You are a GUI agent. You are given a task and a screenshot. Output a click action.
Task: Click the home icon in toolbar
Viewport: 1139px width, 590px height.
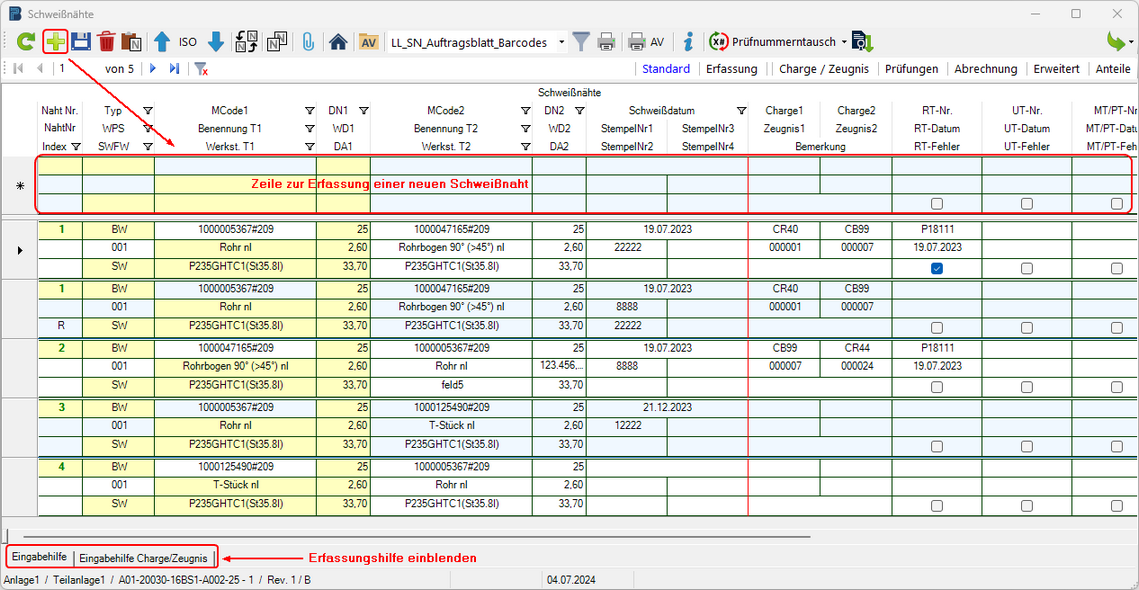point(338,42)
